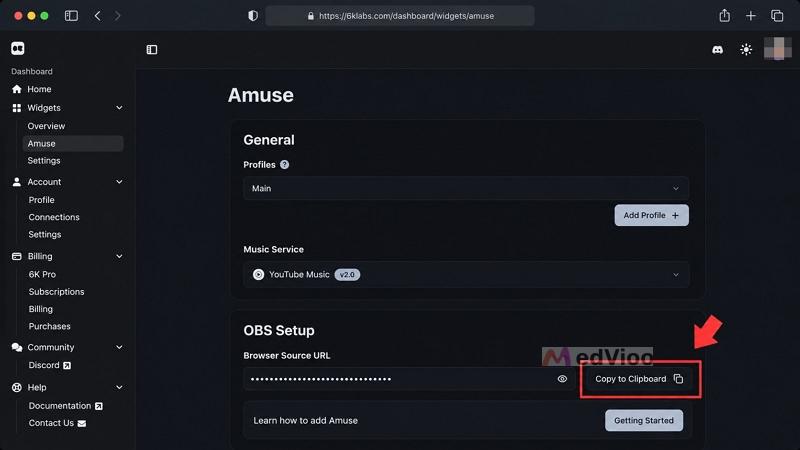The width and height of the screenshot is (800, 450).
Task: Click the v2.0 version badge
Action: point(347,274)
